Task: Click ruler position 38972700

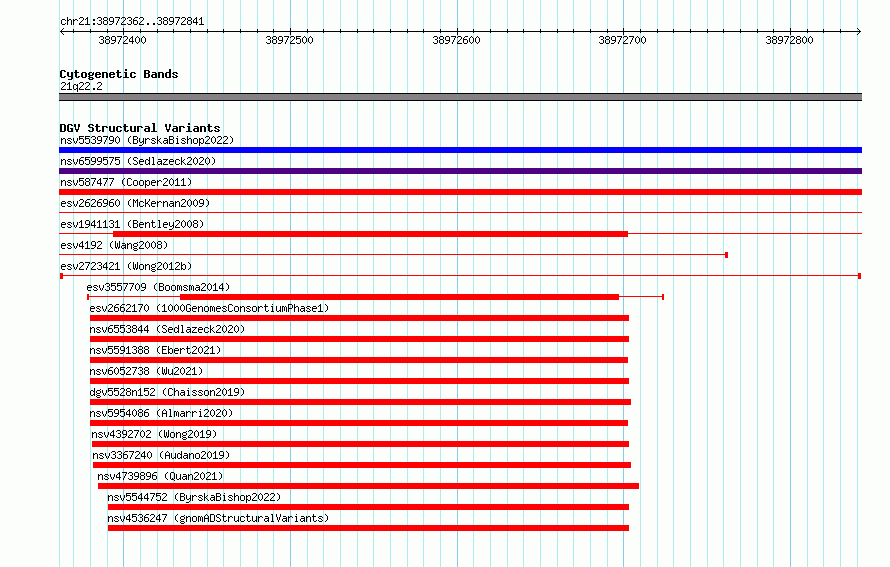Action: (623, 40)
